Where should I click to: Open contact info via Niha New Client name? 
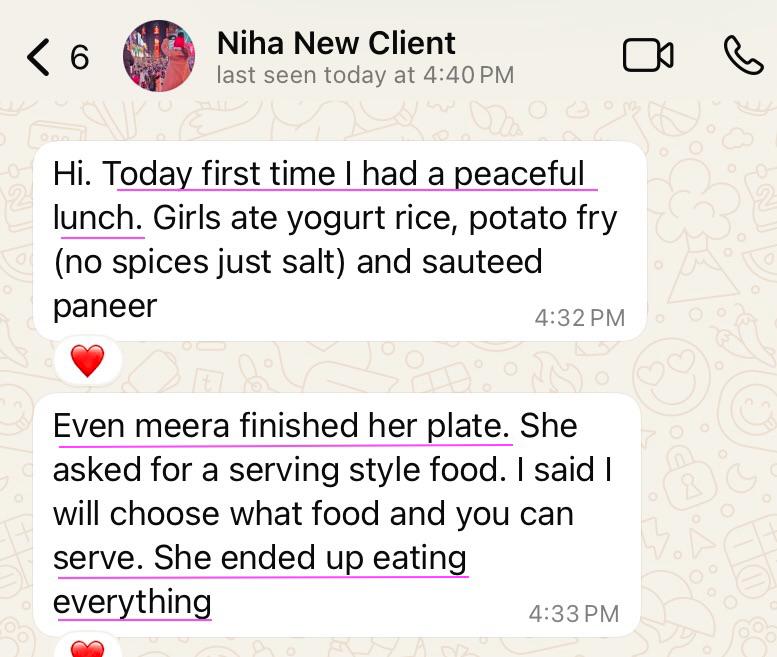point(336,43)
